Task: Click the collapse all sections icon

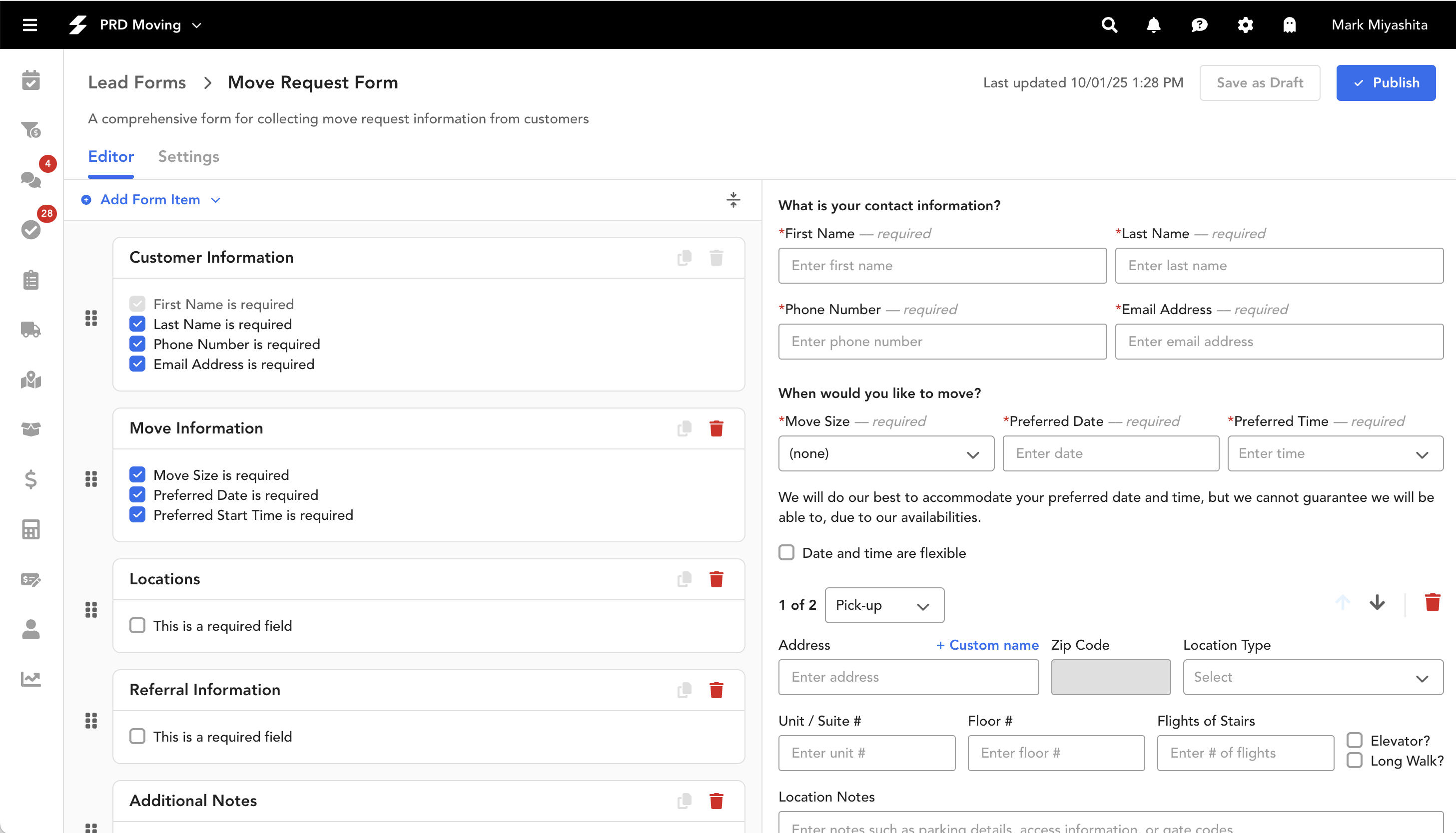Action: coord(733,200)
